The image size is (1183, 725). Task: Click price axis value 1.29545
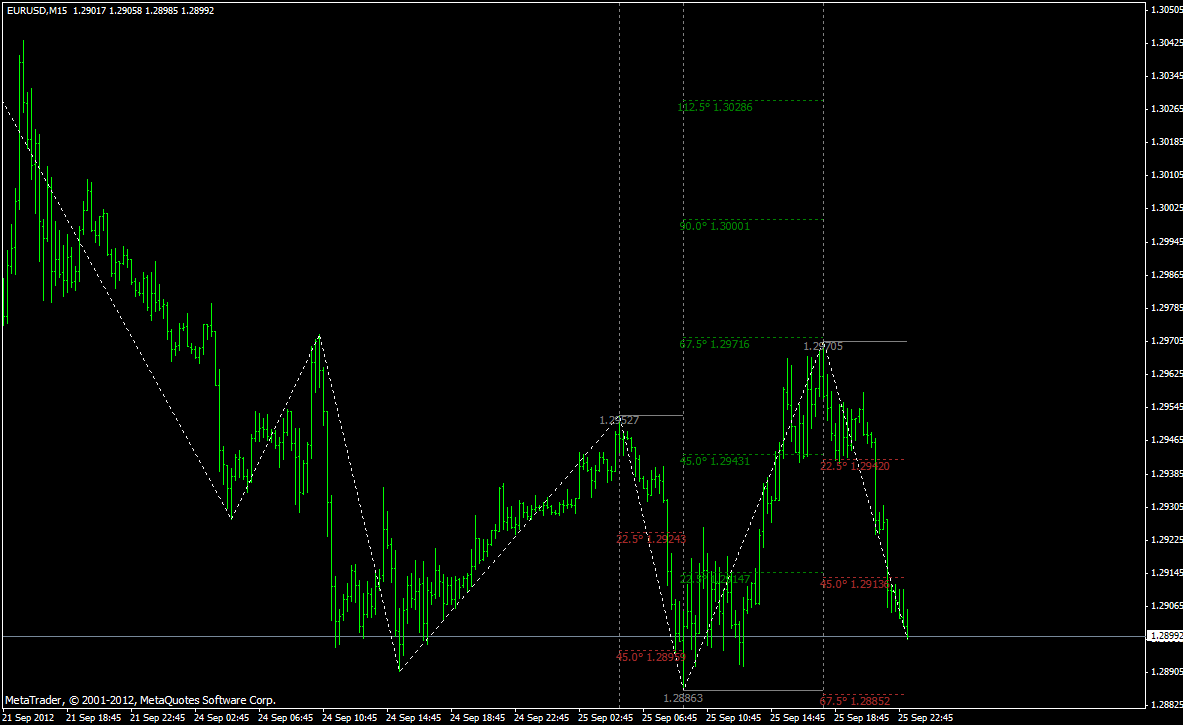pyautogui.click(x=1166, y=407)
